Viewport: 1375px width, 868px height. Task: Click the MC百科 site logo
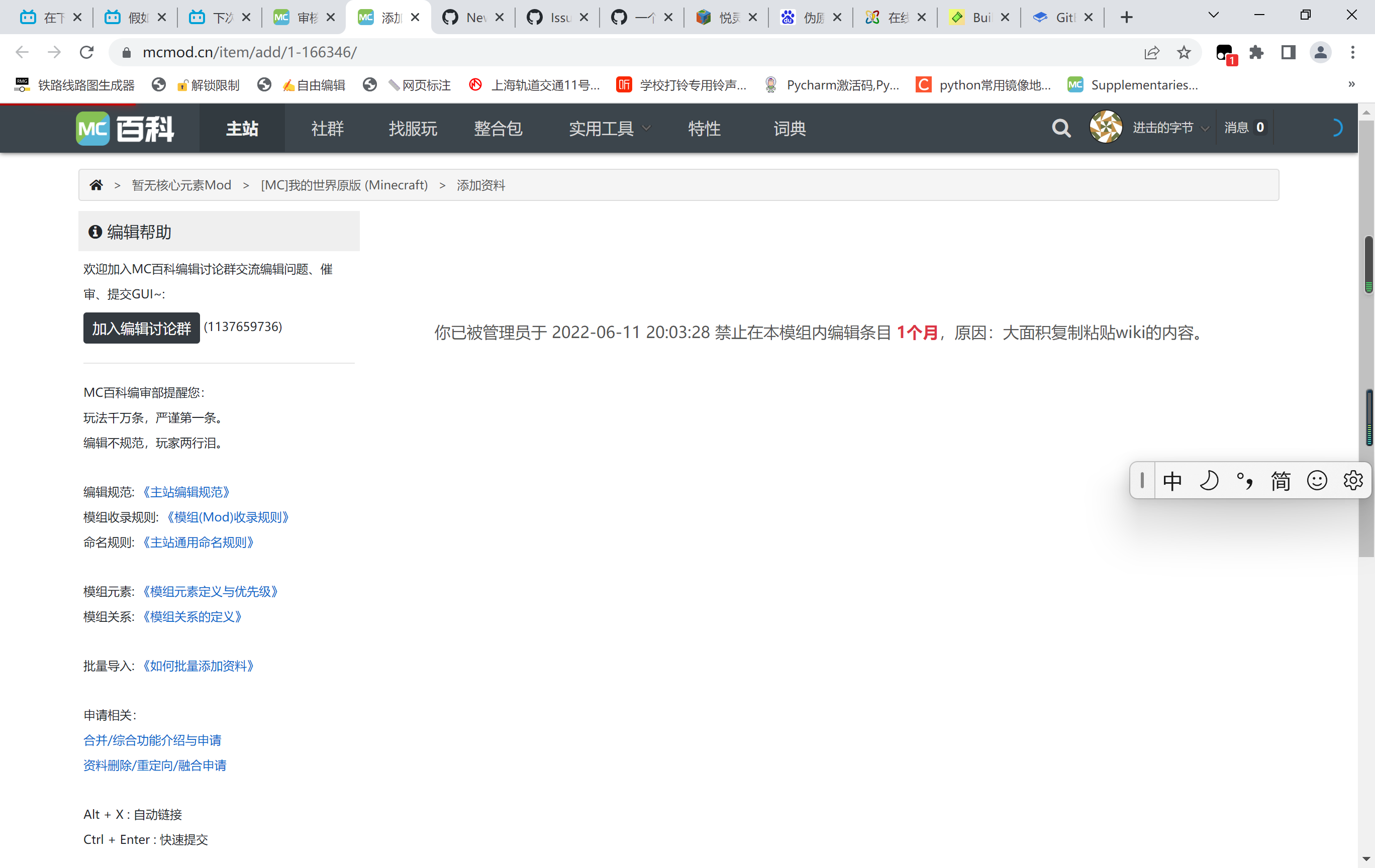point(125,129)
